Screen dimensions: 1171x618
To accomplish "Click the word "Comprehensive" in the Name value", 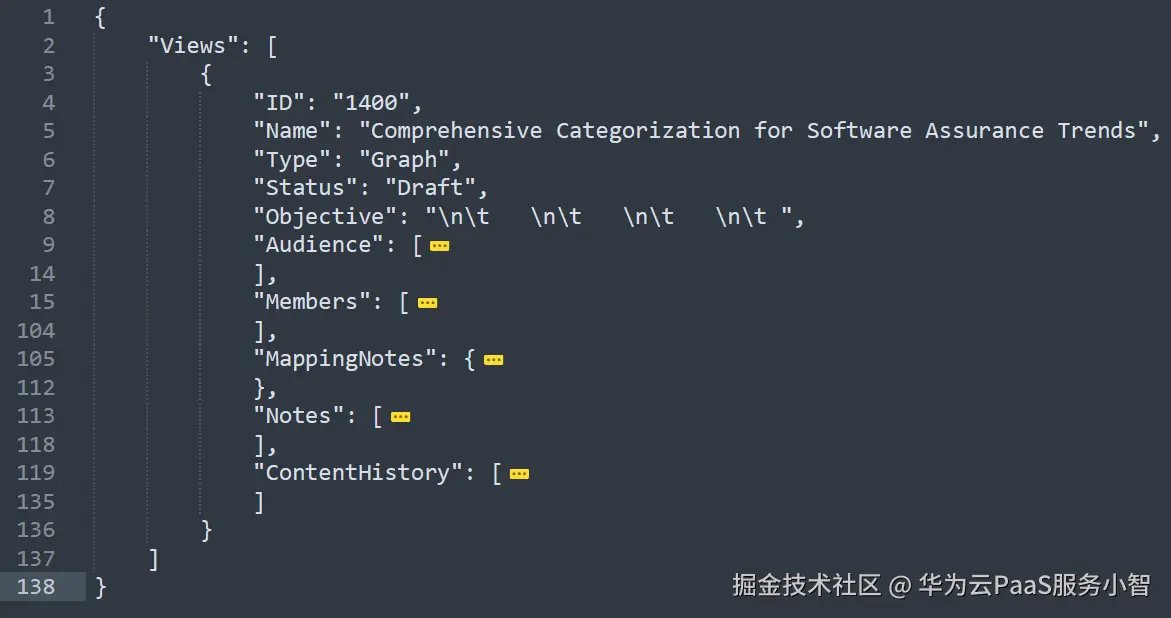I will tap(457, 131).
